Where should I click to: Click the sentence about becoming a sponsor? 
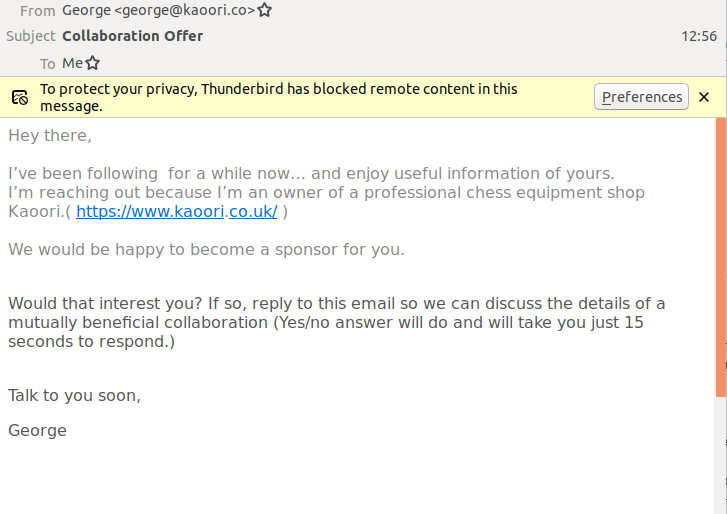click(x=206, y=250)
